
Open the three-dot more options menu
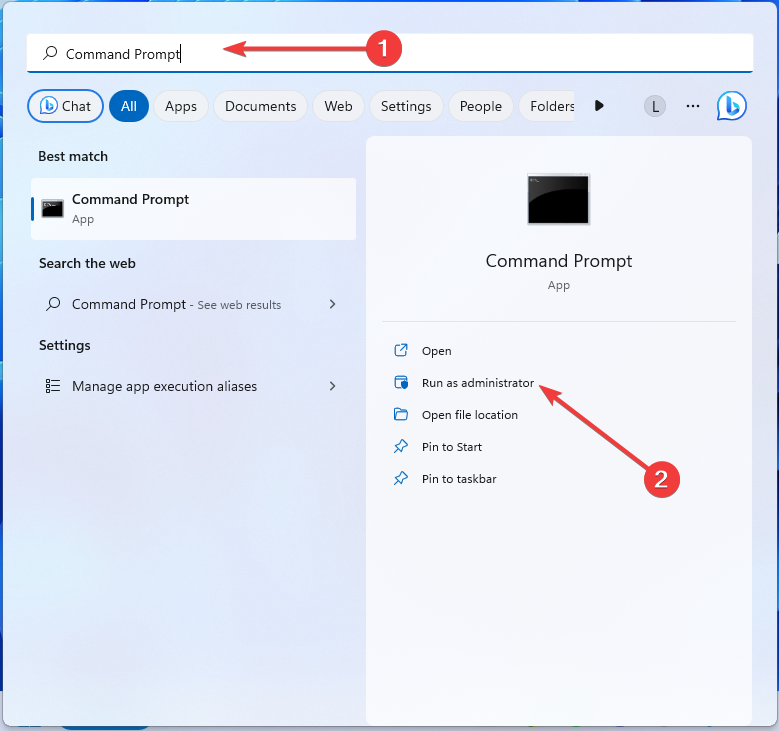693,106
